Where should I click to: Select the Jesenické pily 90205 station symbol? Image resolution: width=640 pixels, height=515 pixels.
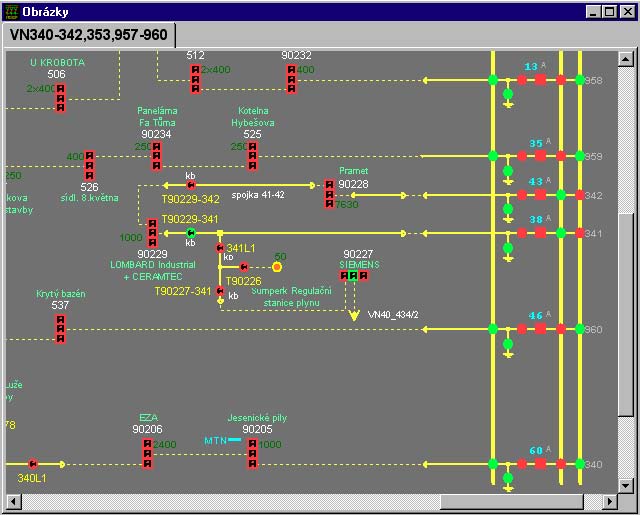click(252, 453)
